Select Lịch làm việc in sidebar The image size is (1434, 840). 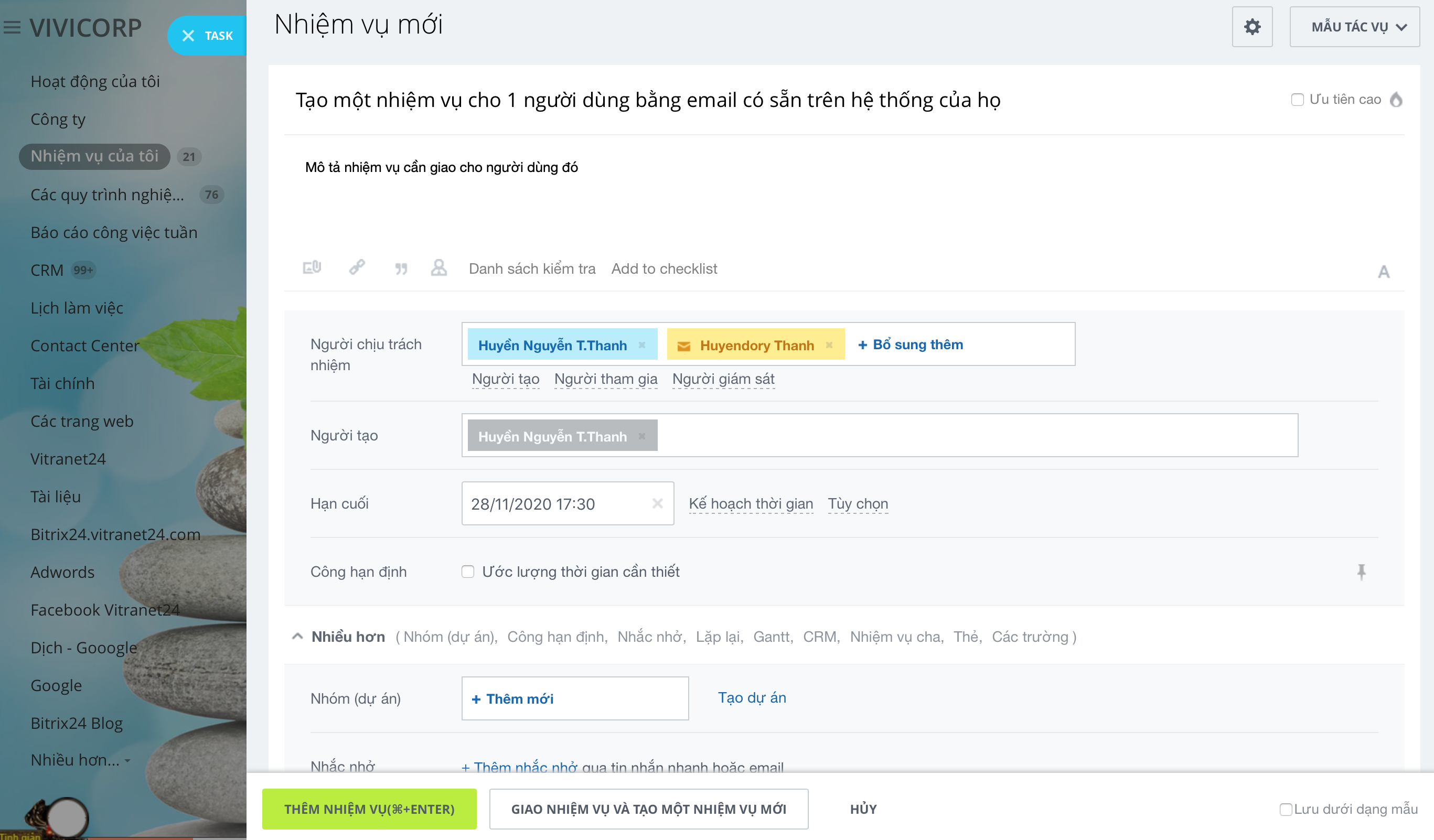(x=77, y=308)
